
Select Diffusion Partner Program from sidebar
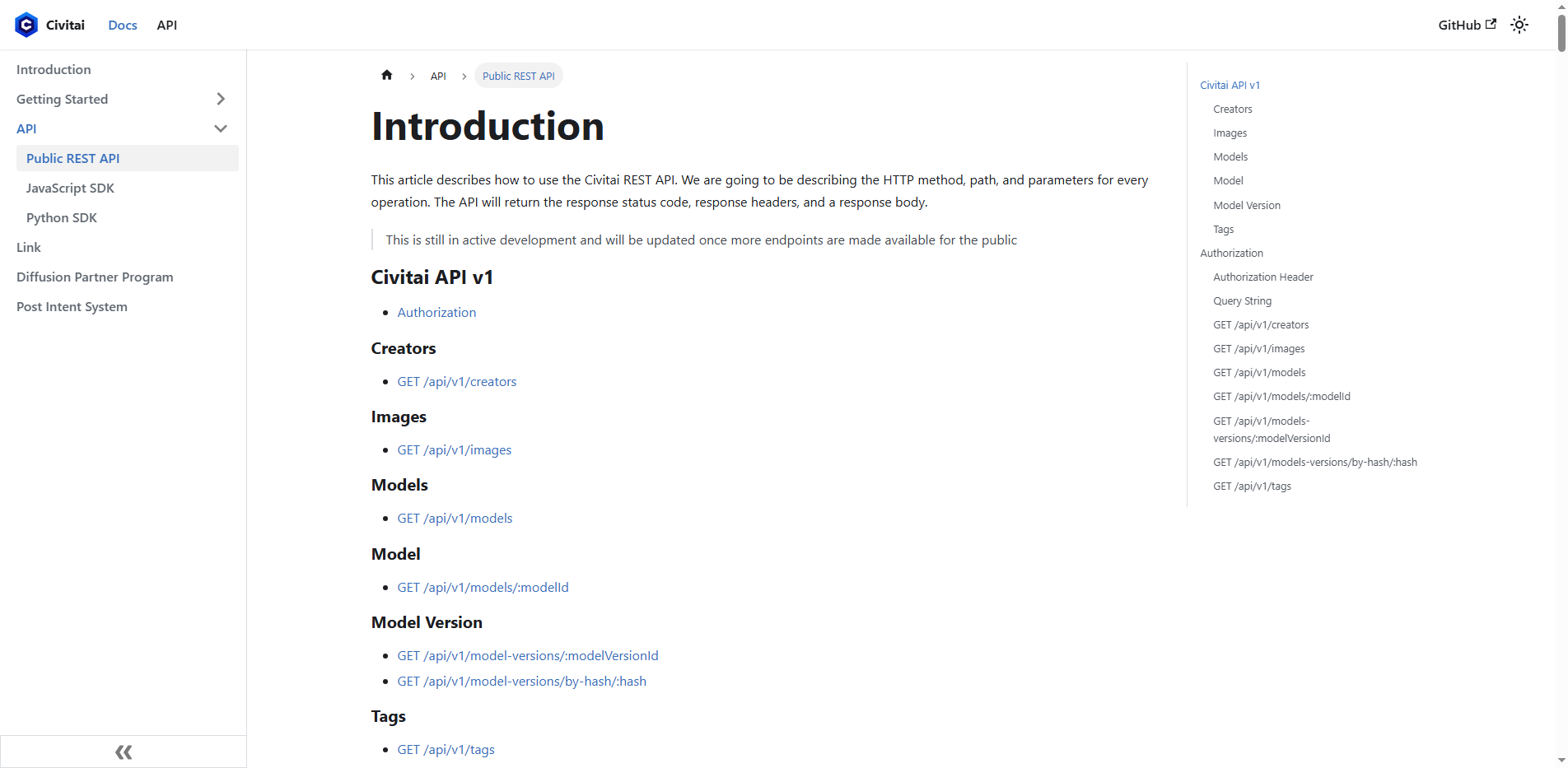point(95,277)
